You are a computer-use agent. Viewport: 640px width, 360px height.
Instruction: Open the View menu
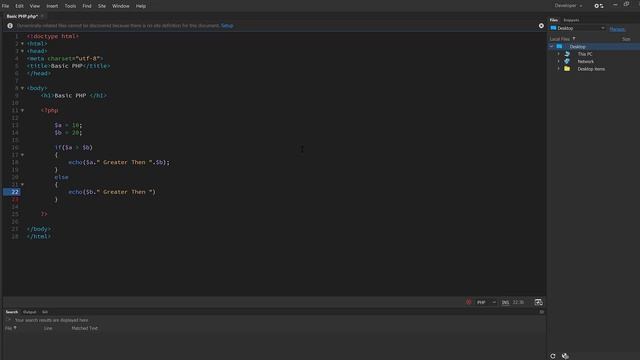pyautogui.click(x=35, y=6)
